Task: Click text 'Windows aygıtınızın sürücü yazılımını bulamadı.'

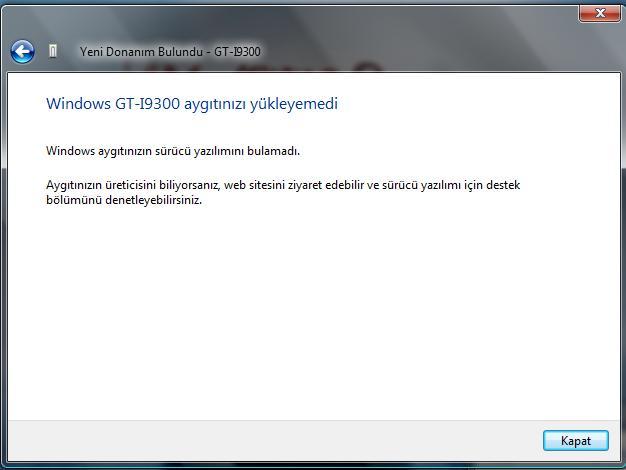Action: coord(173,151)
